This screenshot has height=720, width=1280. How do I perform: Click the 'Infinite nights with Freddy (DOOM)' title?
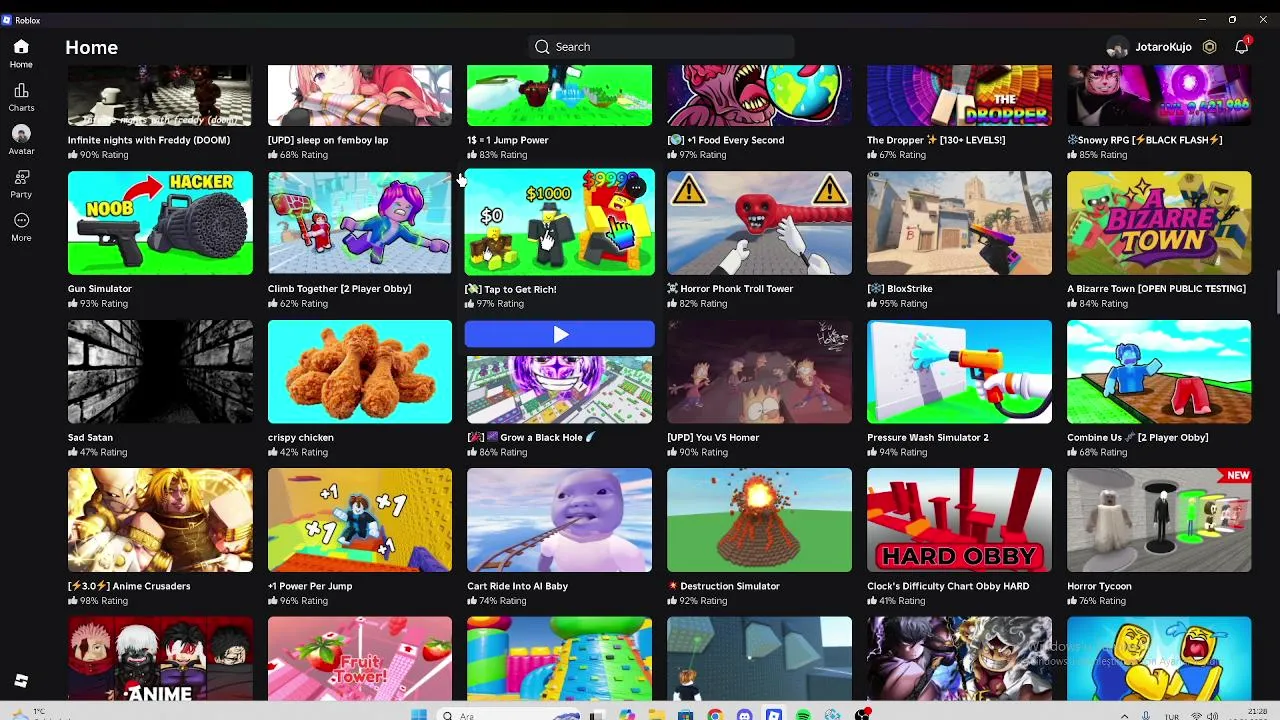[149, 140]
